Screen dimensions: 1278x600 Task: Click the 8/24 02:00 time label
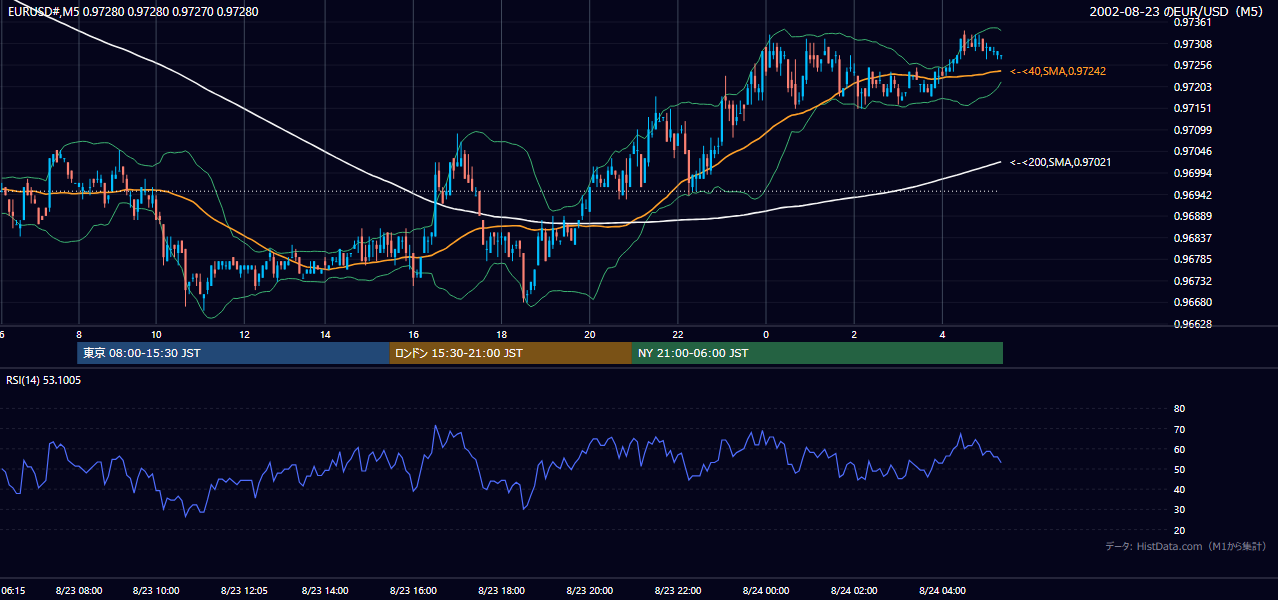click(x=854, y=591)
